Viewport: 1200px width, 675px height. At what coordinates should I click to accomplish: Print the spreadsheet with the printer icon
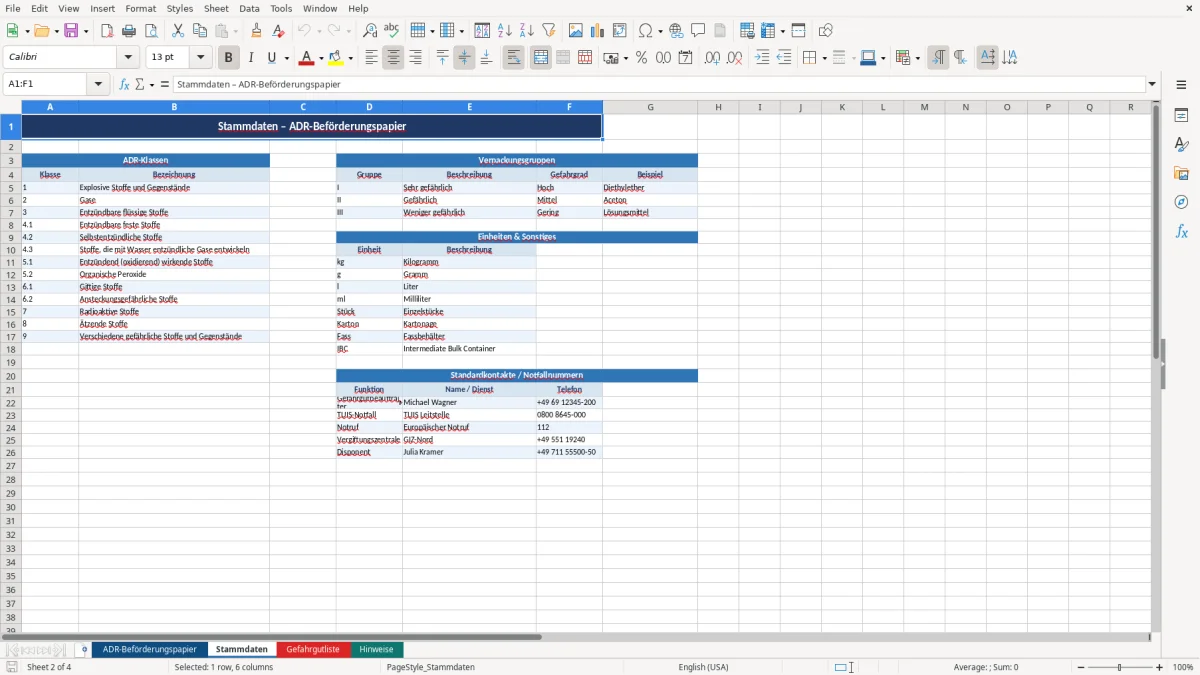point(129,31)
